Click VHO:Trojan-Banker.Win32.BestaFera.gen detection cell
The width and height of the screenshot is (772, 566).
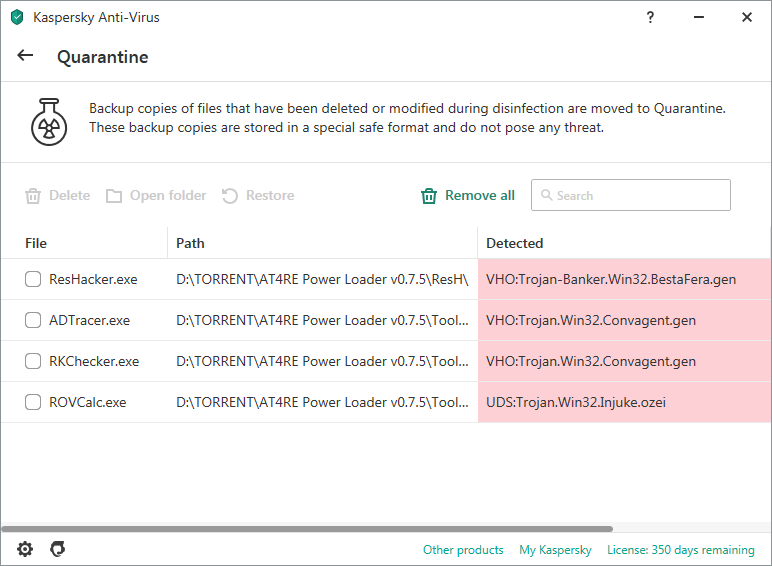[x=624, y=279]
